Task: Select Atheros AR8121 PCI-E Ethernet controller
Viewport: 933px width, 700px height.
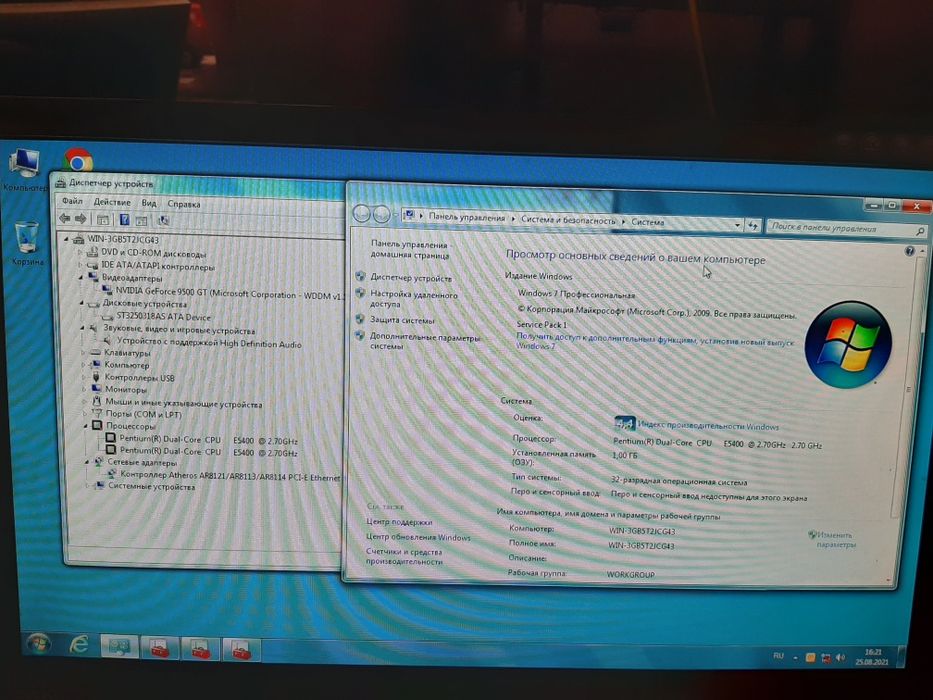Action: tap(230, 476)
